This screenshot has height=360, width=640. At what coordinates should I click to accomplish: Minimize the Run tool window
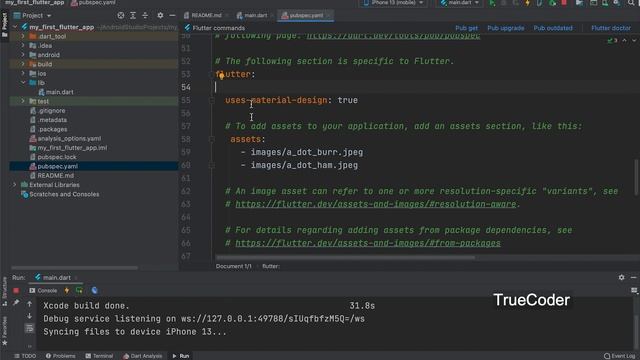(x=633, y=278)
